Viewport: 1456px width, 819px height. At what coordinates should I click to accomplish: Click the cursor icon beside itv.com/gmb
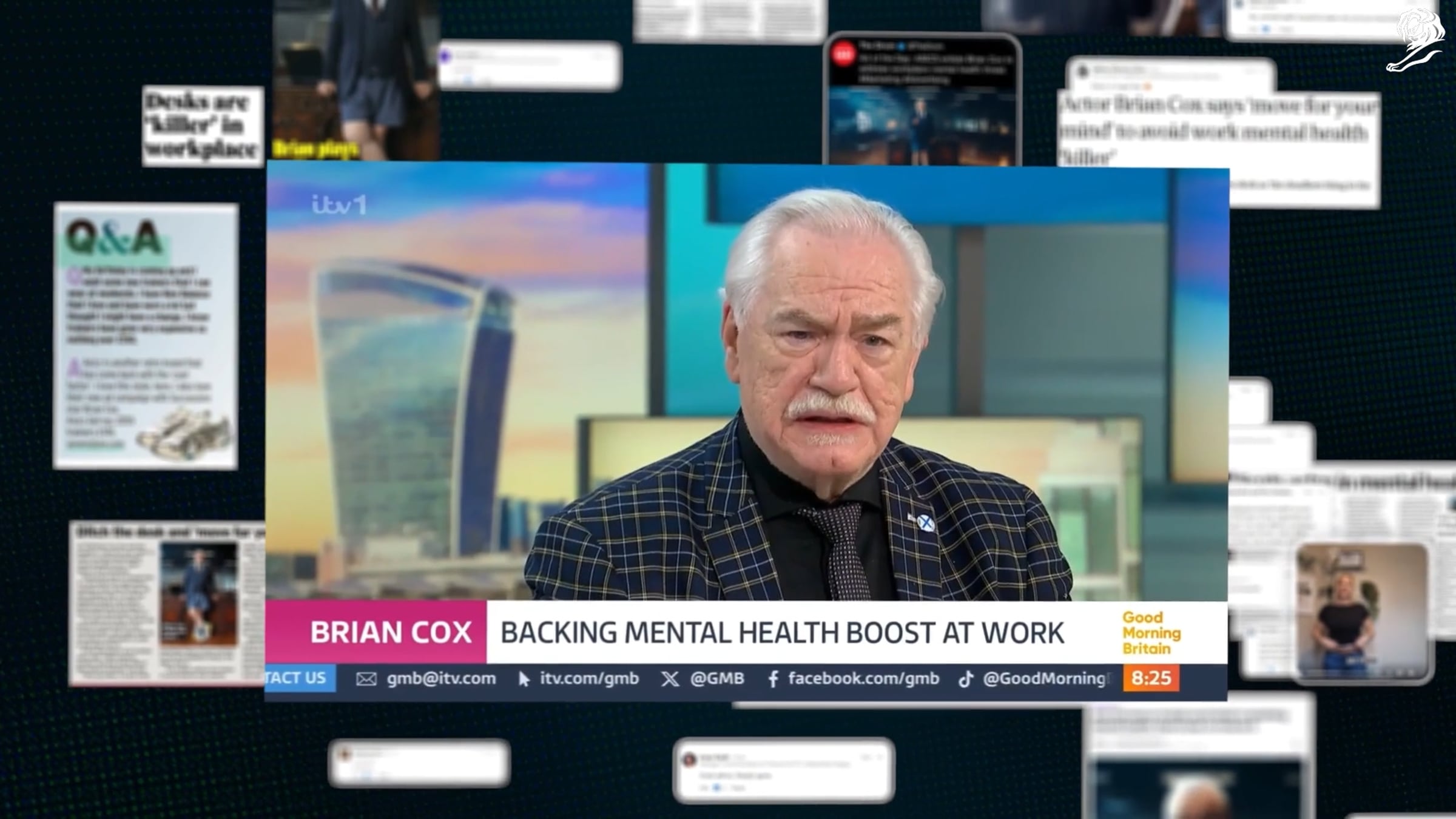[x=524, y=679]
